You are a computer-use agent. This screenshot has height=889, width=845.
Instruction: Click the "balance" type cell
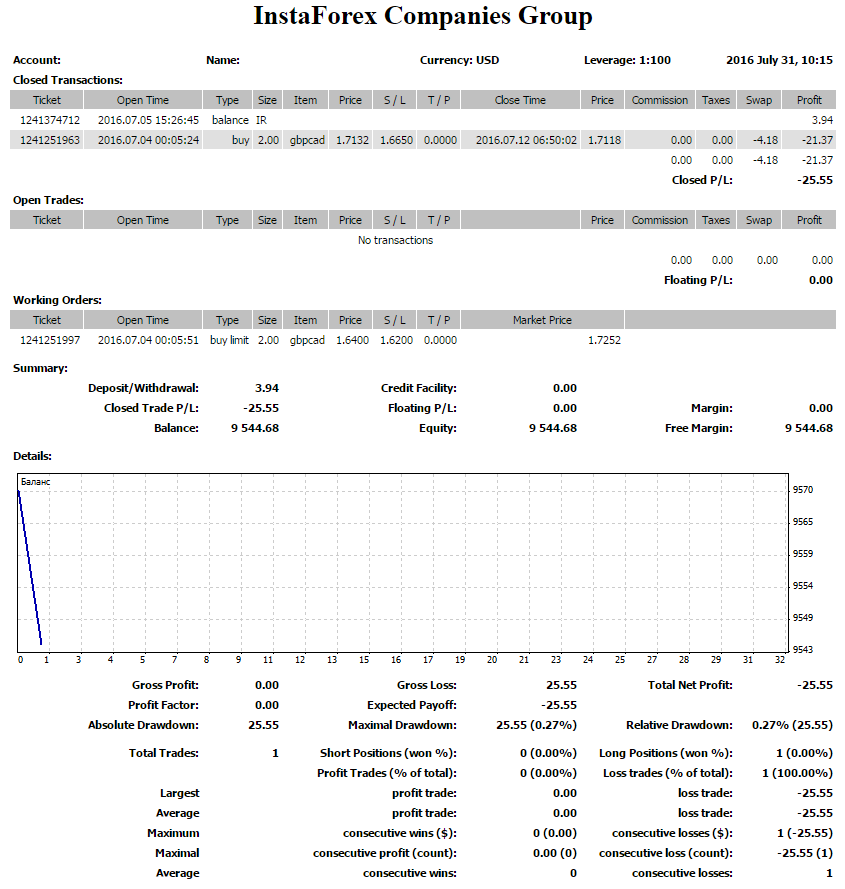[230, 120]
